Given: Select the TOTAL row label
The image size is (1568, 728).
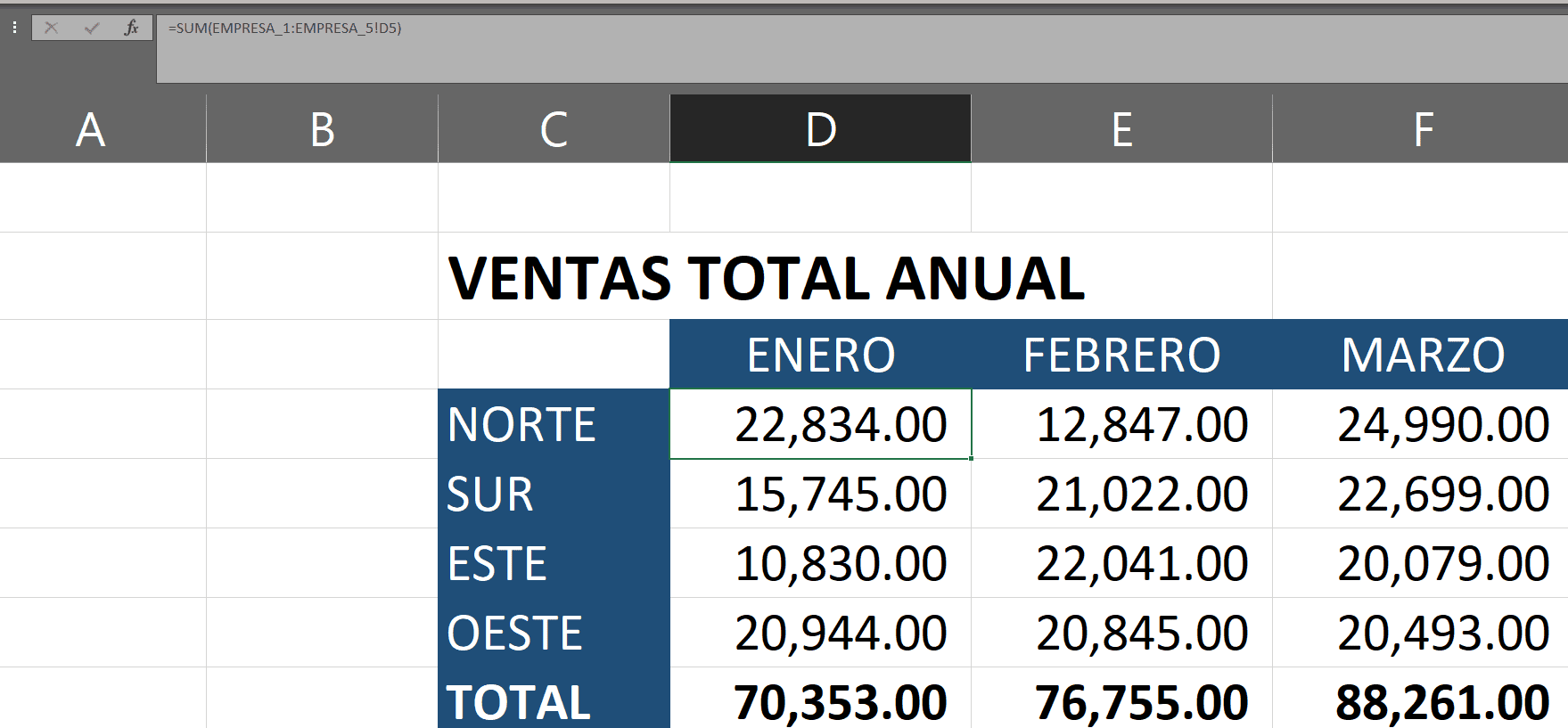Looking at the screenshot, I should 554,699.
